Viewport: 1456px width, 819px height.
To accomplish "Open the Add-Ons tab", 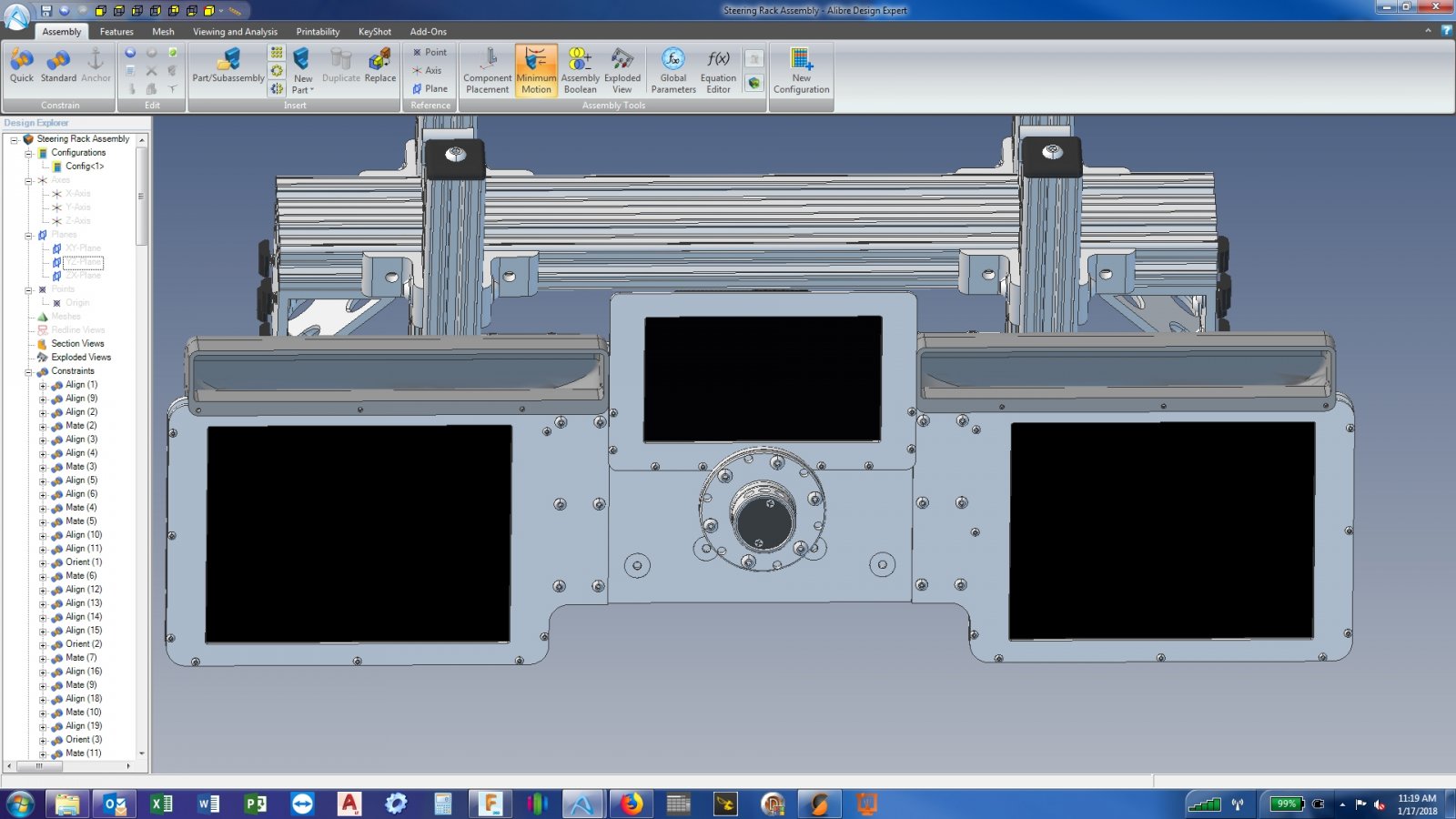I will click(x=428, y=32).
